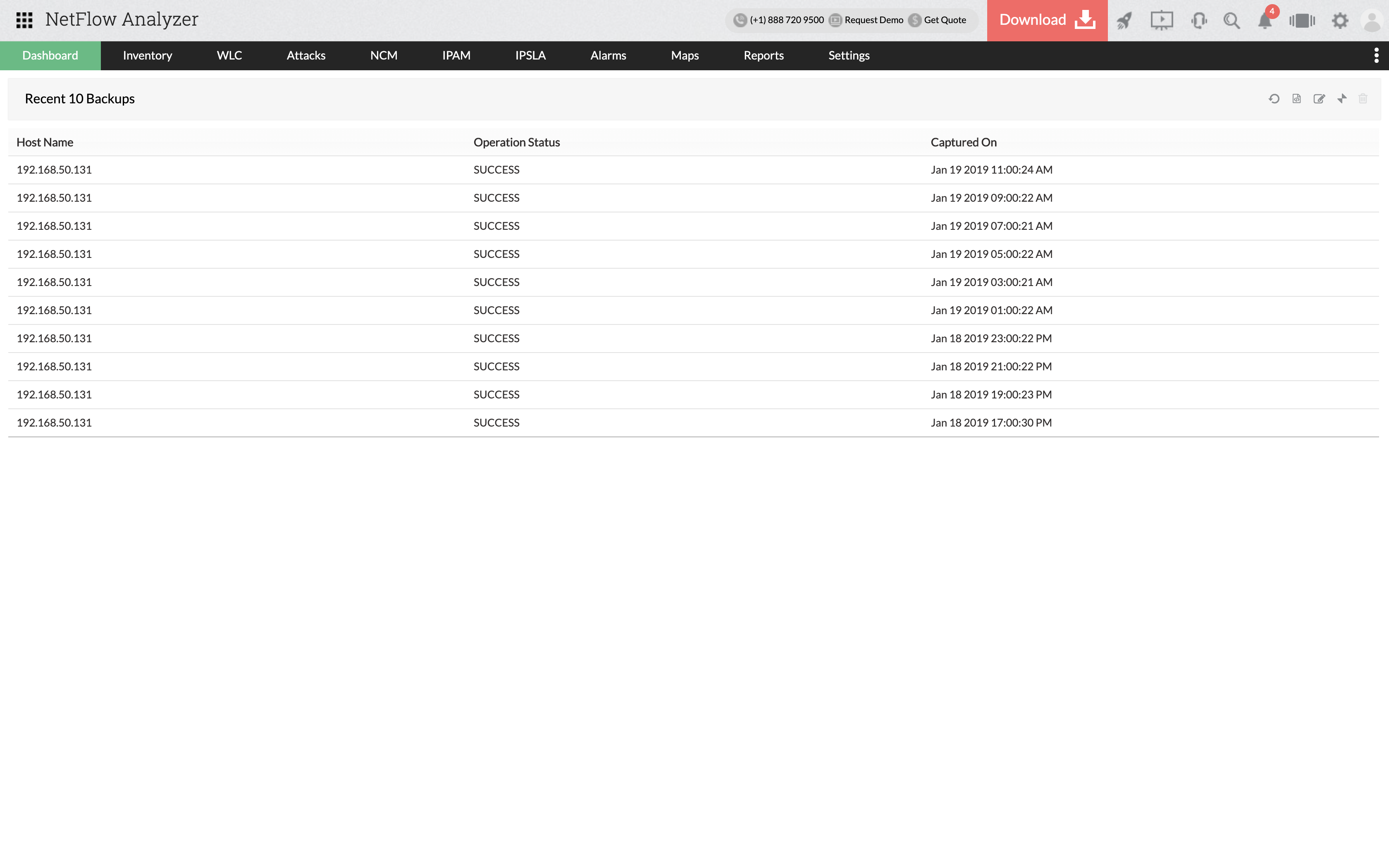Open the Reports tab

[764, 55]
